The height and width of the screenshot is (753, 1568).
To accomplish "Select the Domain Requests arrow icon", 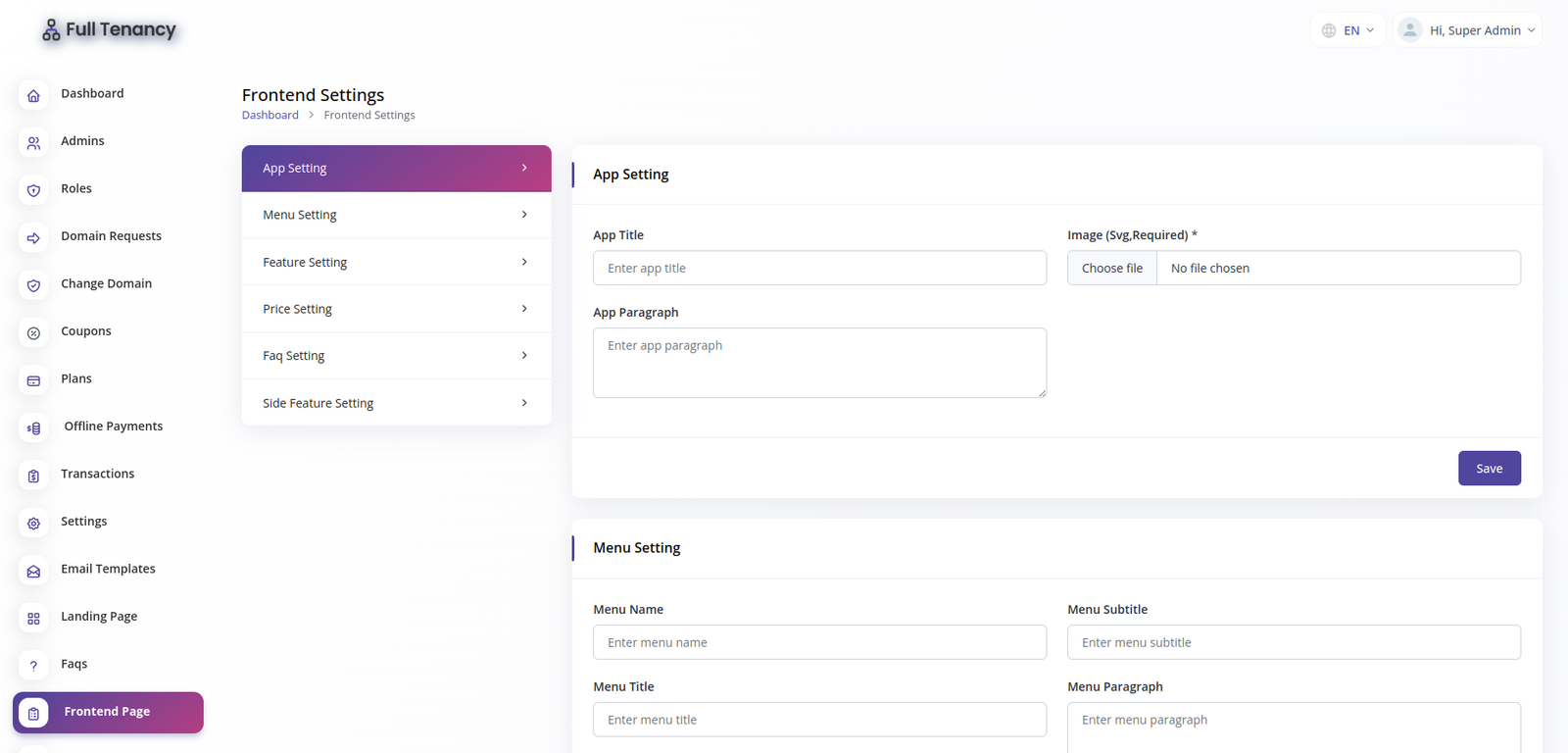I will click(x=33, y=238).
